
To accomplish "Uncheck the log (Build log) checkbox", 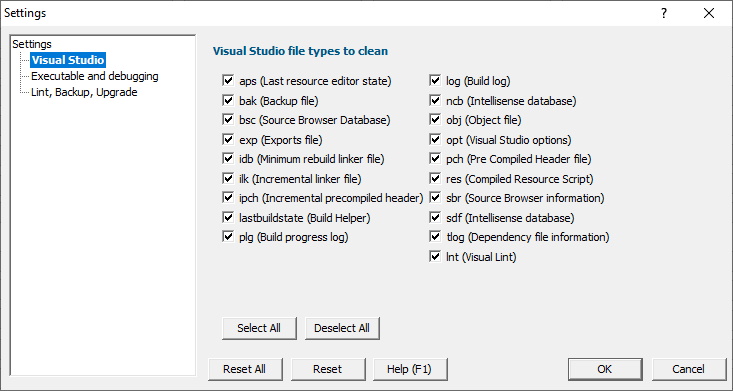I will click(x=435, y=81).
